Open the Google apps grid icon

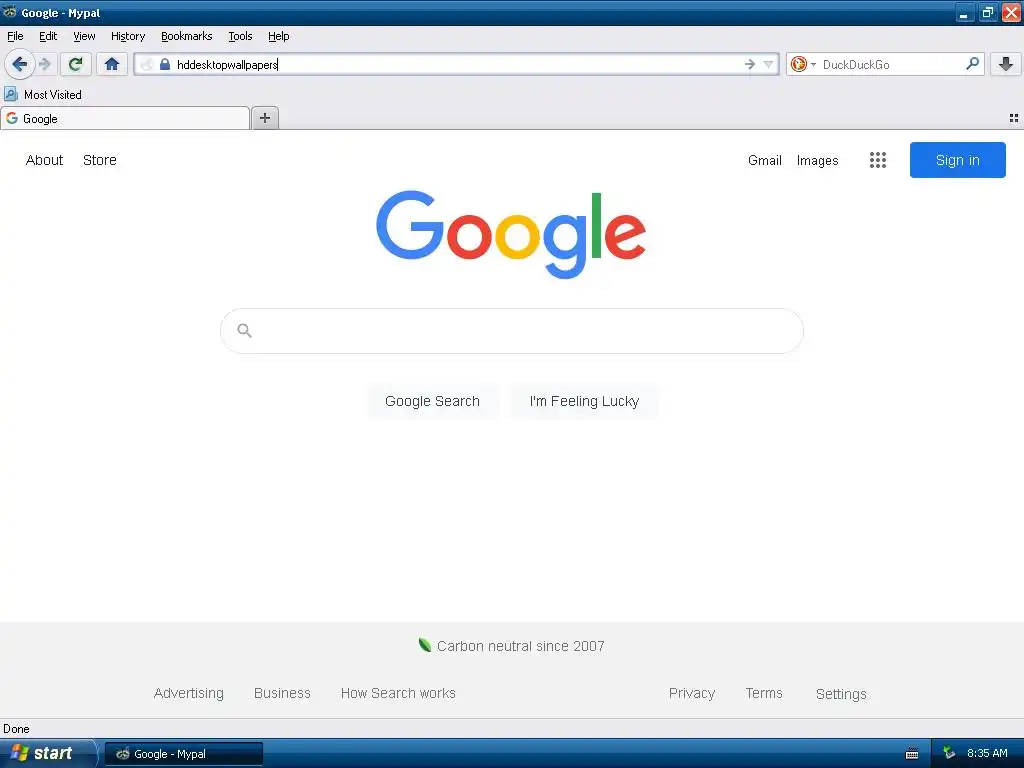[878, 160]
